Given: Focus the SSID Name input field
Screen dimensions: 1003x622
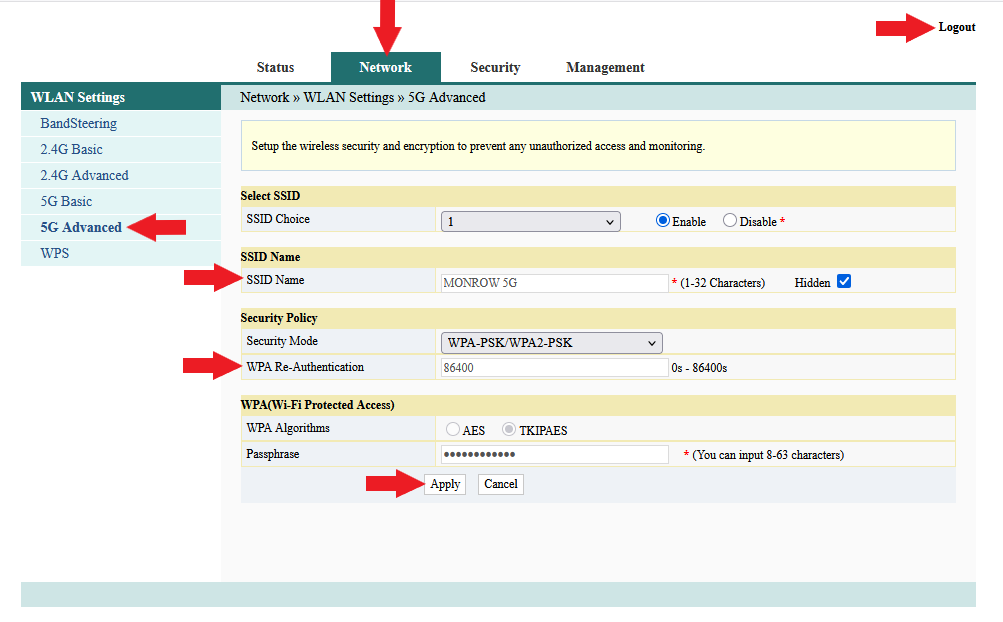Looking at the screenshot, I should (555, 283).
